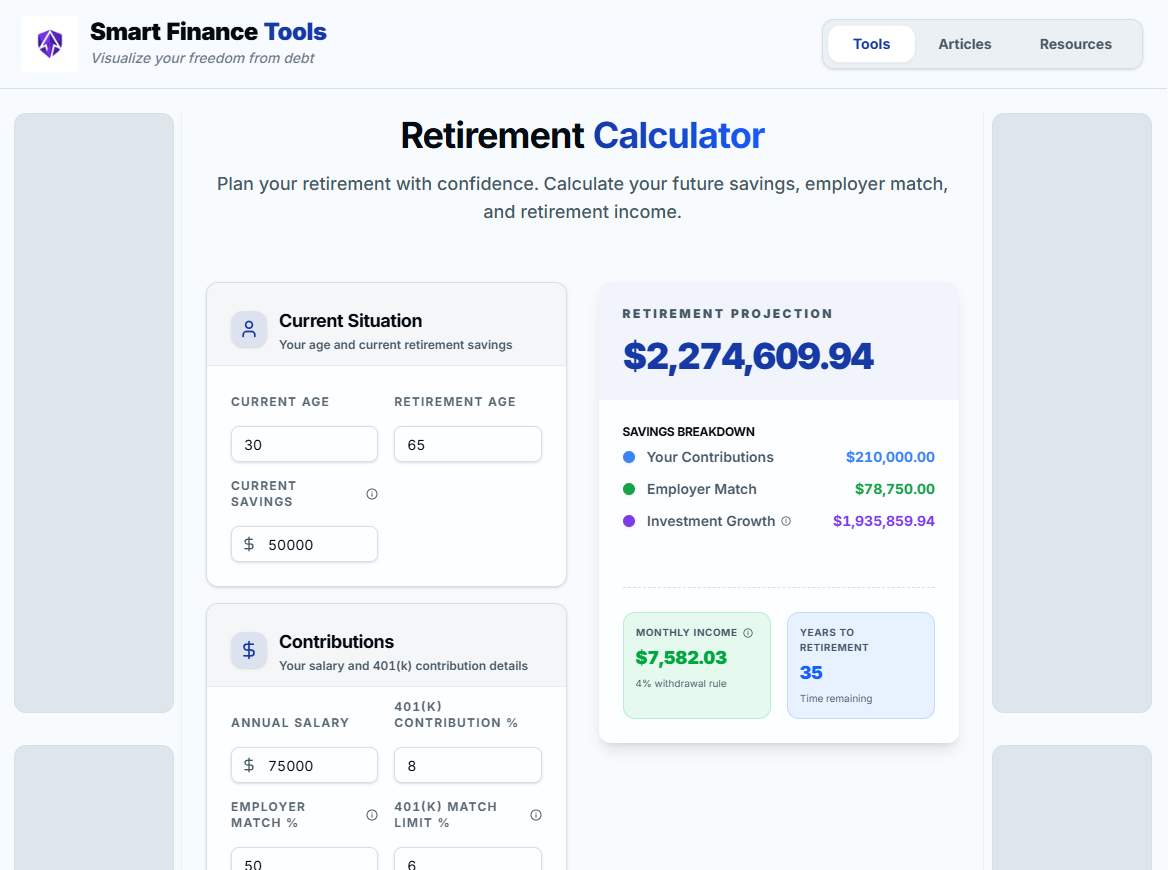
Task: Select the Annual Salary input field
Action: pos(304,765)
